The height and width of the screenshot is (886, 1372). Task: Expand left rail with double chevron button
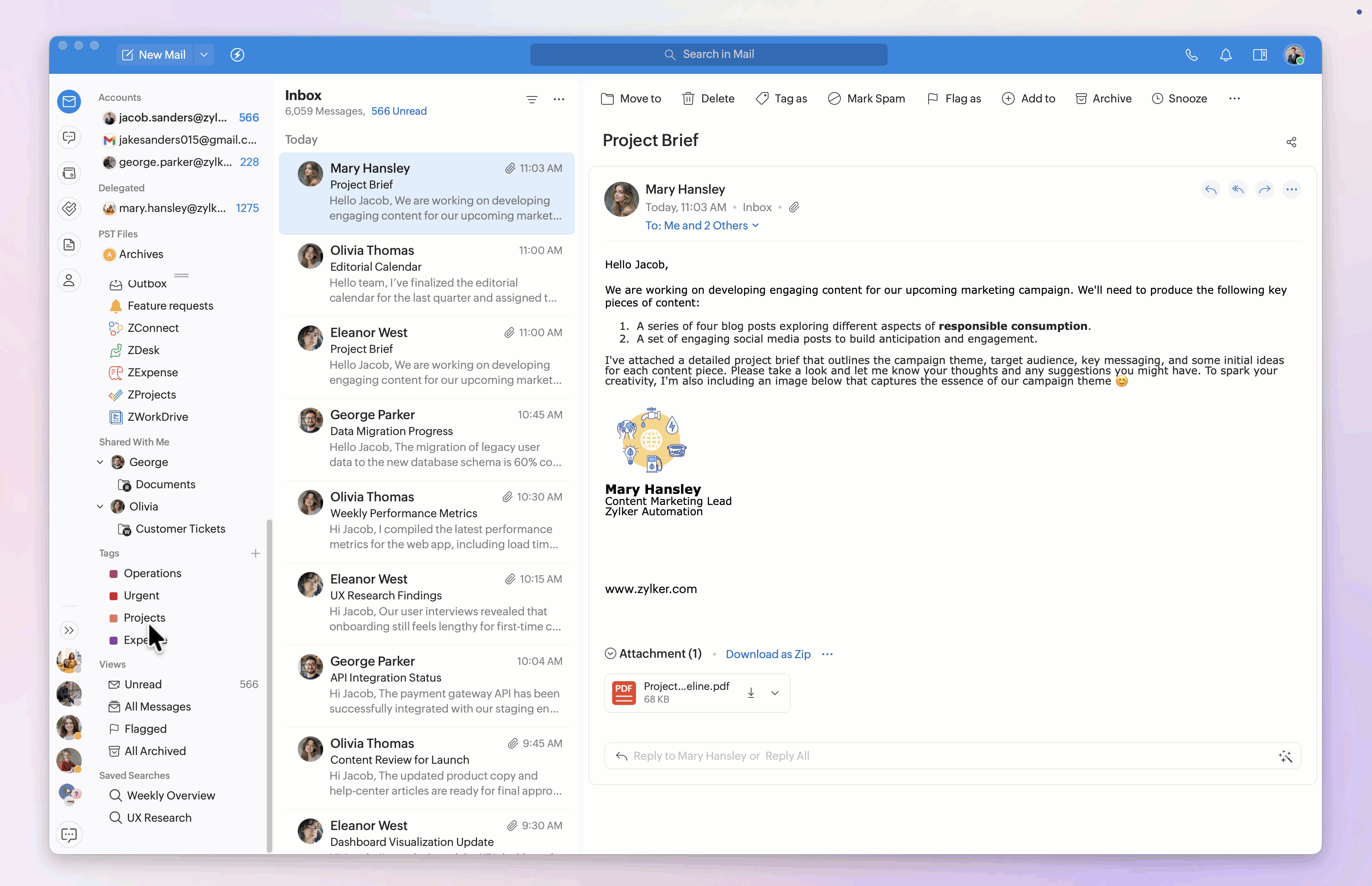(69, 630)
